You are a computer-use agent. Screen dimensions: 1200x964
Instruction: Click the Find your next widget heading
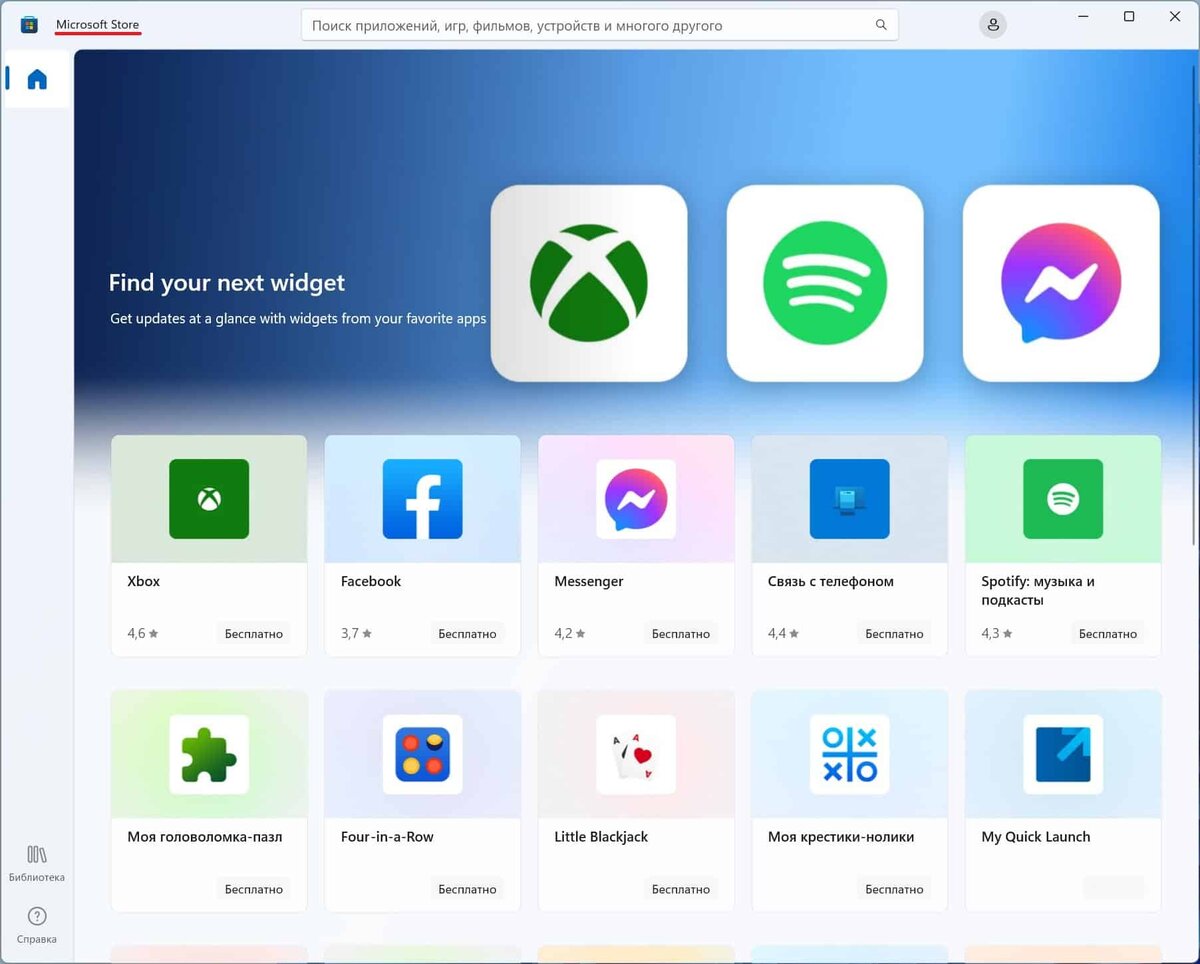click(x=227, y=283)
